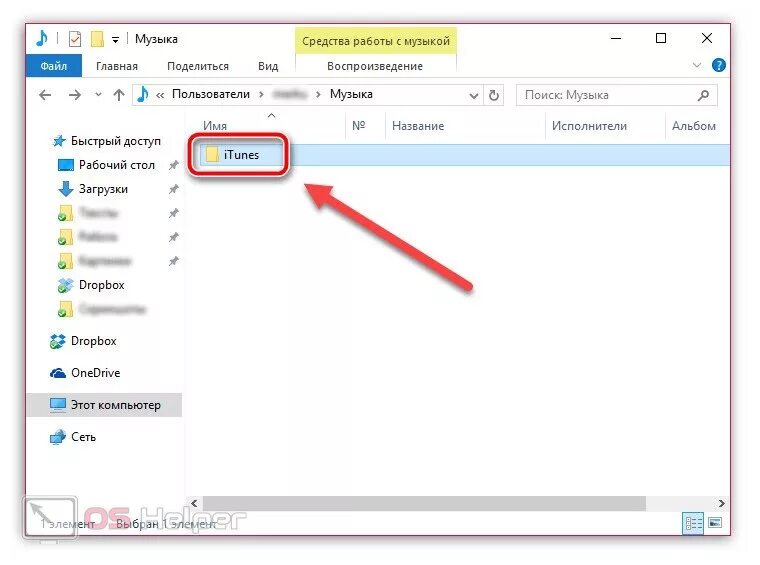
Task: Go up one folder level
Action: [119, 95]
